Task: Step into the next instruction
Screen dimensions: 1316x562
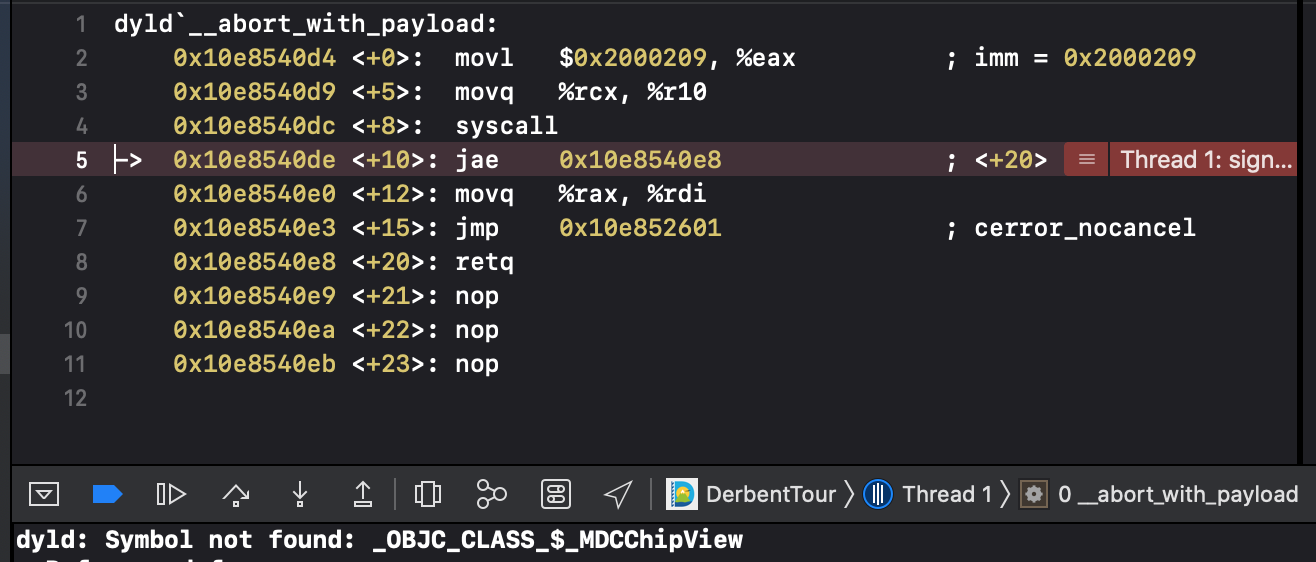Action: (x=299, y=493)
